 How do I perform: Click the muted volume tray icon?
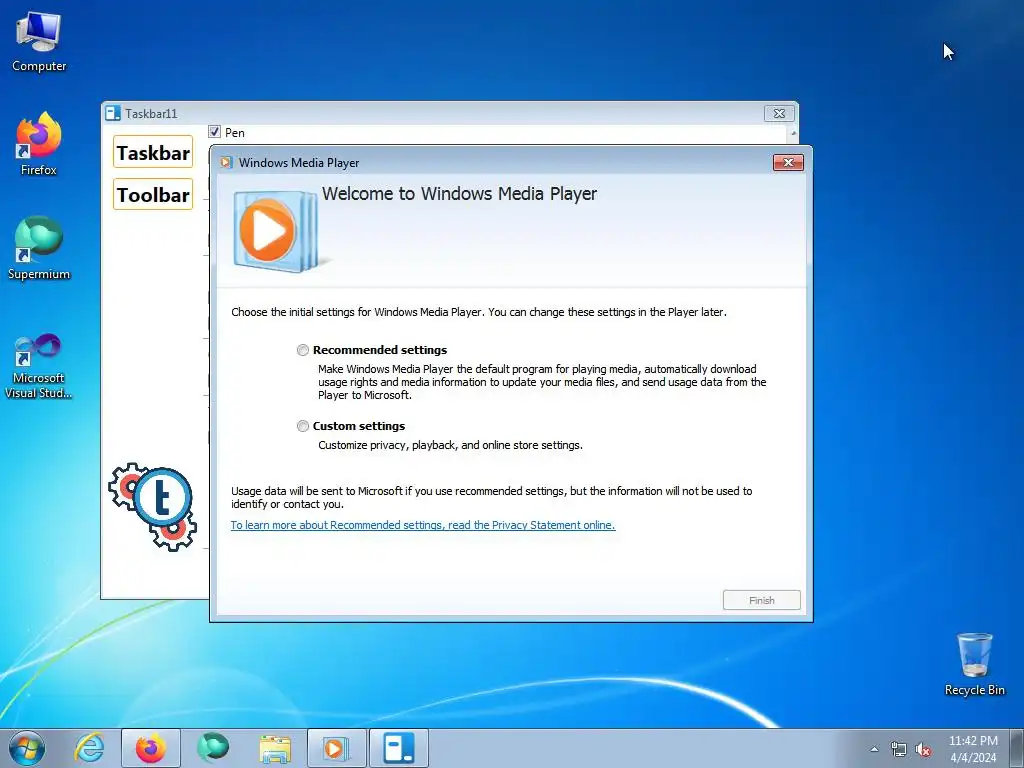pos(923,749)
